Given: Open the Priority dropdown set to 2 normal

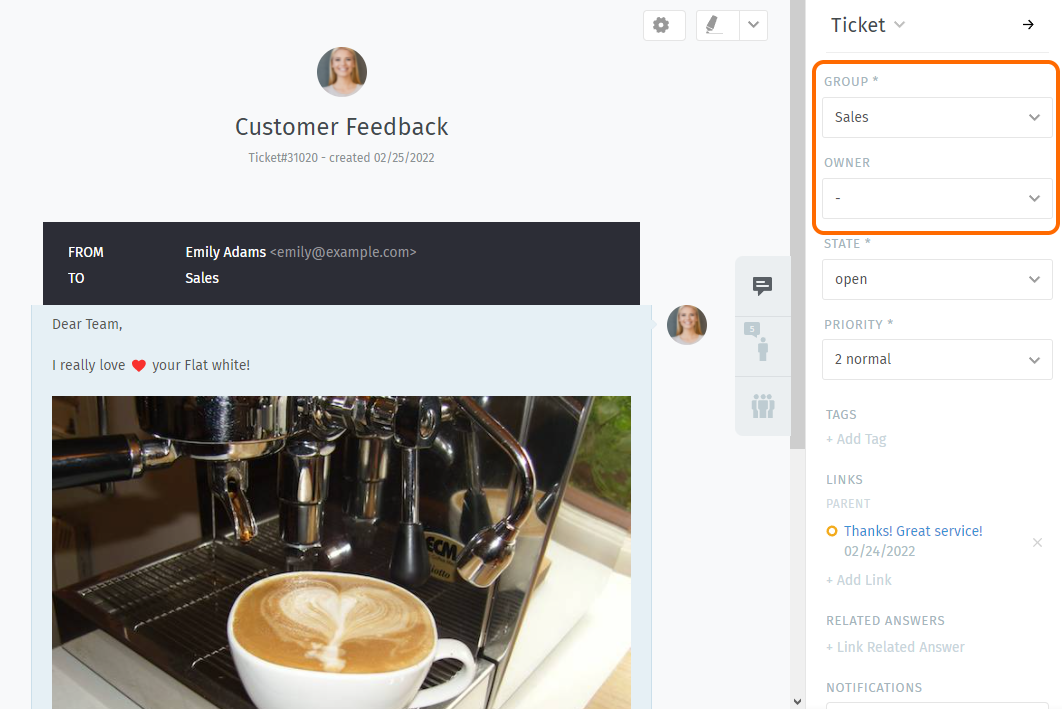Looking at the screenshot, I should pyautogui.click(x=936, y=359).
